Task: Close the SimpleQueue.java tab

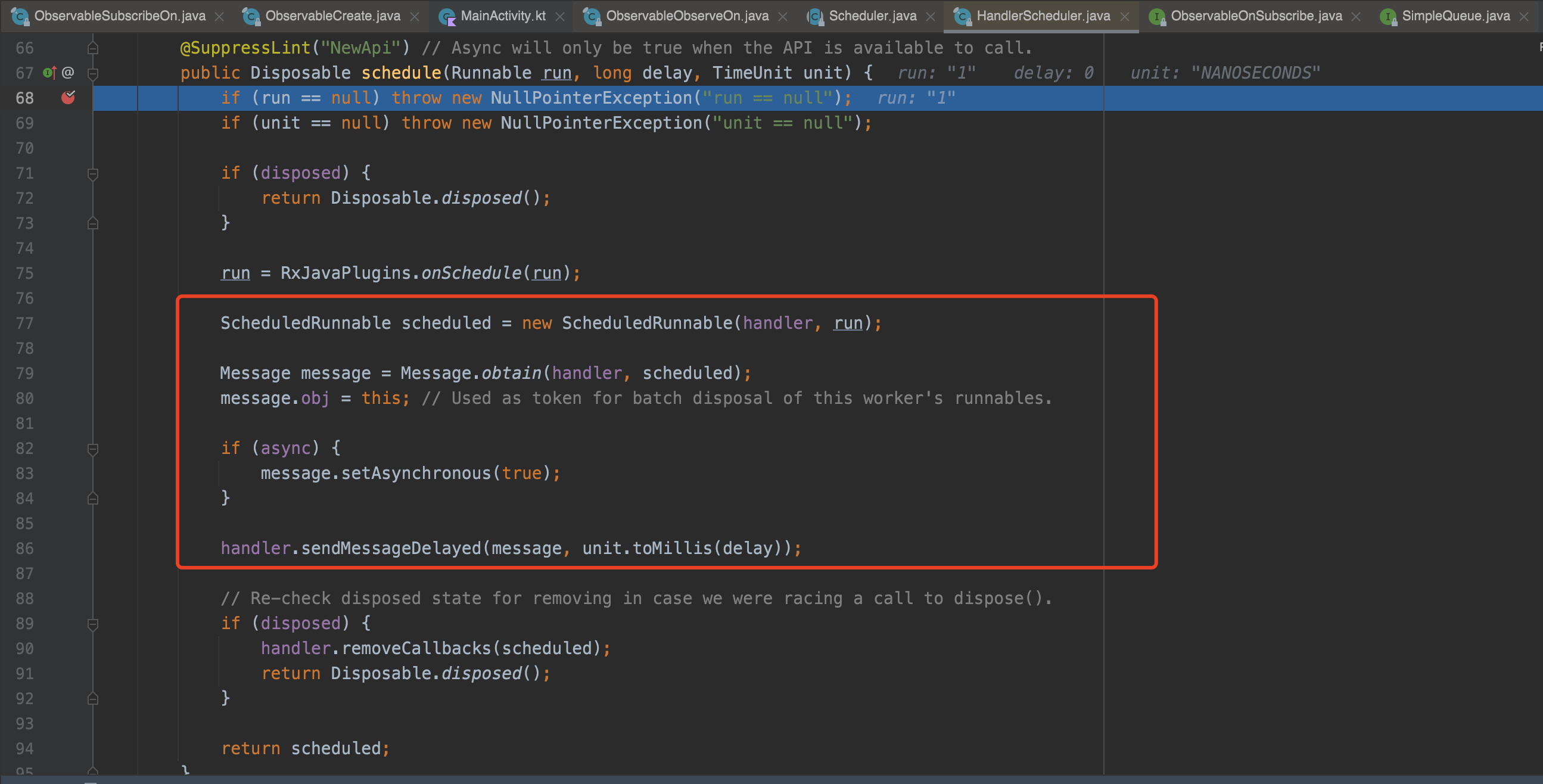Action: click(x=1525, y=16)
